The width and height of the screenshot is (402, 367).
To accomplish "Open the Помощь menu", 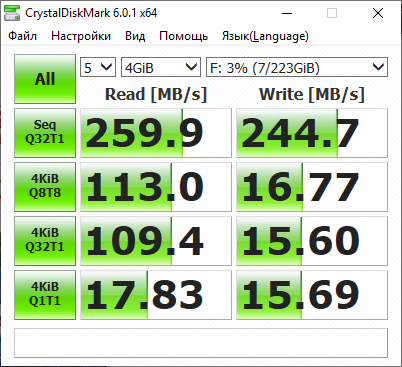I will (x=183, y=36).
